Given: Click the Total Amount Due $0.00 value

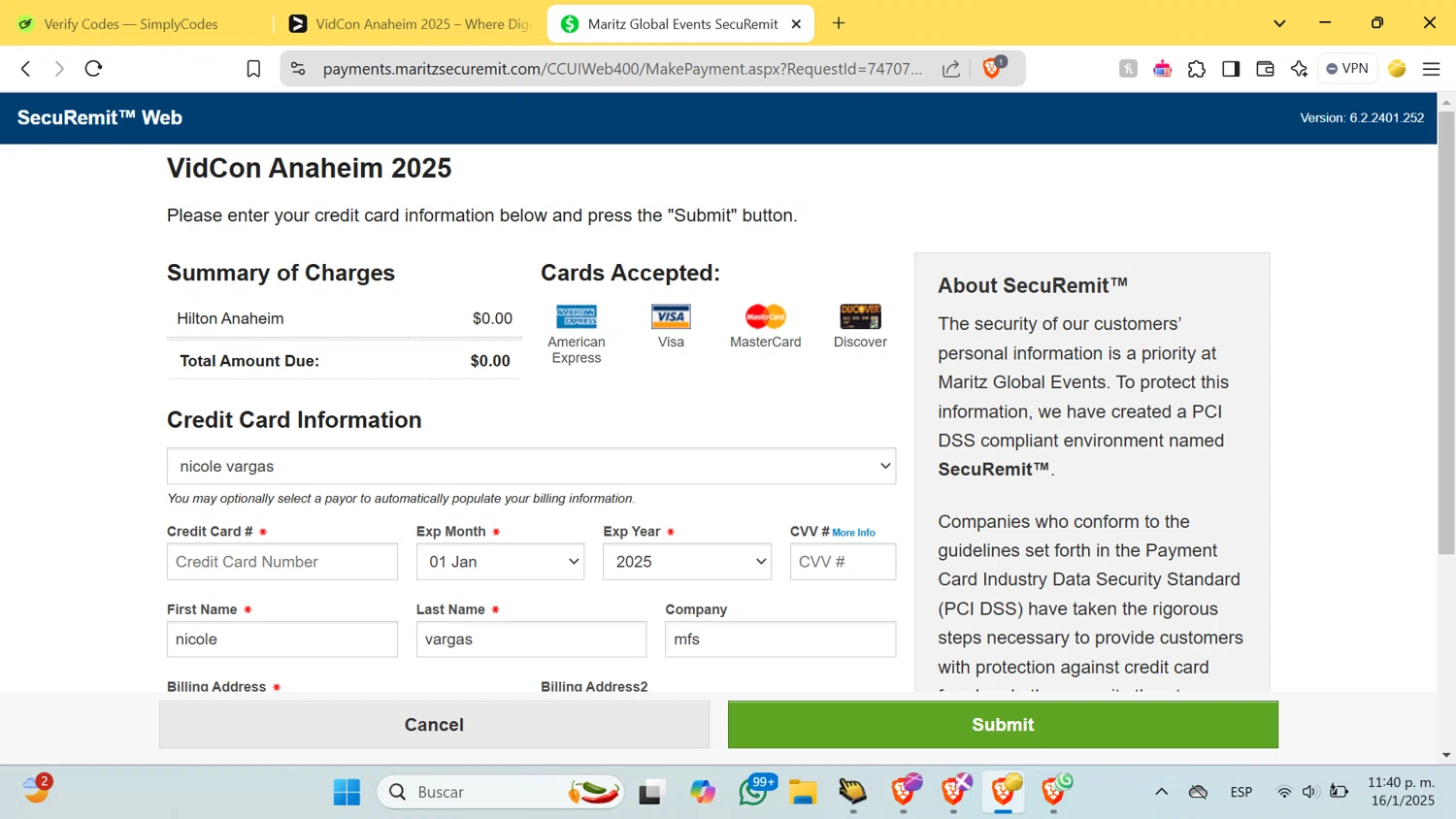Looking at the screenshot, I should click(x=490, y=361).
